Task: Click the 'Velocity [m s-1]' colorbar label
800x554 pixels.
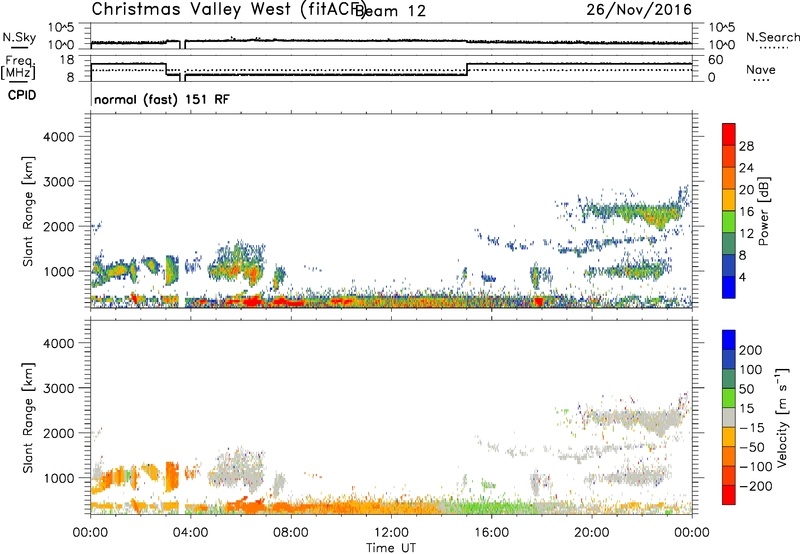Action: 782,417
